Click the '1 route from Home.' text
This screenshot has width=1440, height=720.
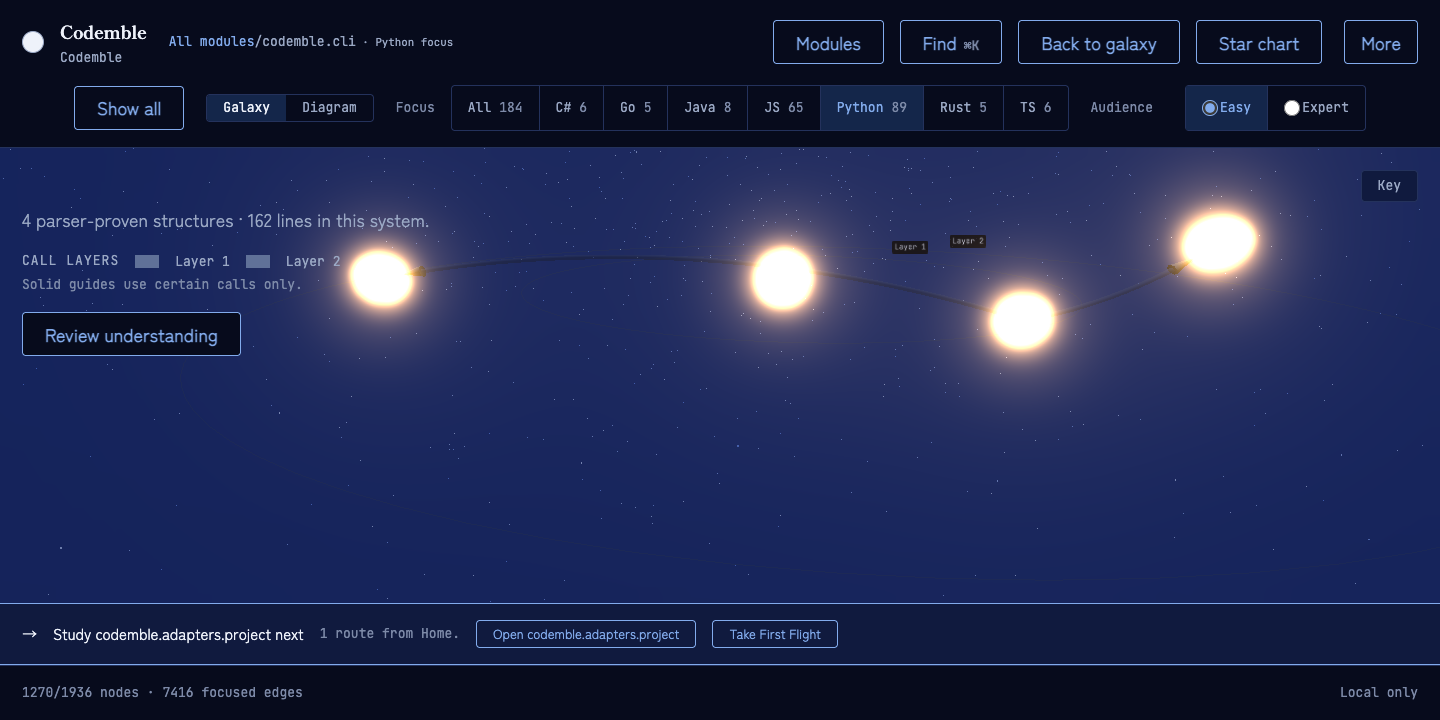pyautogui.click(x=390, y=633)
